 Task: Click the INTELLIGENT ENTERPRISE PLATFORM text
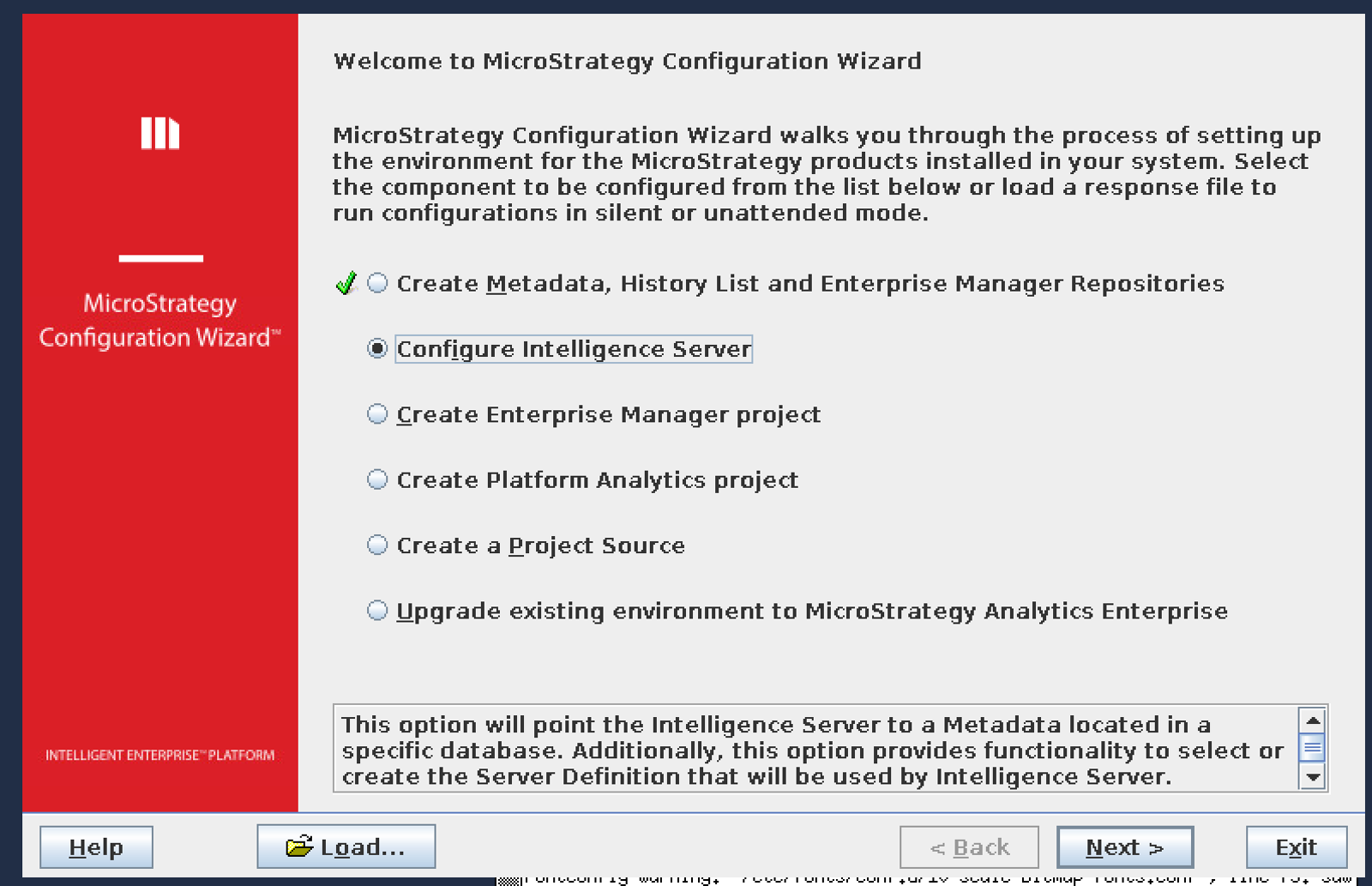pos(159,756)
